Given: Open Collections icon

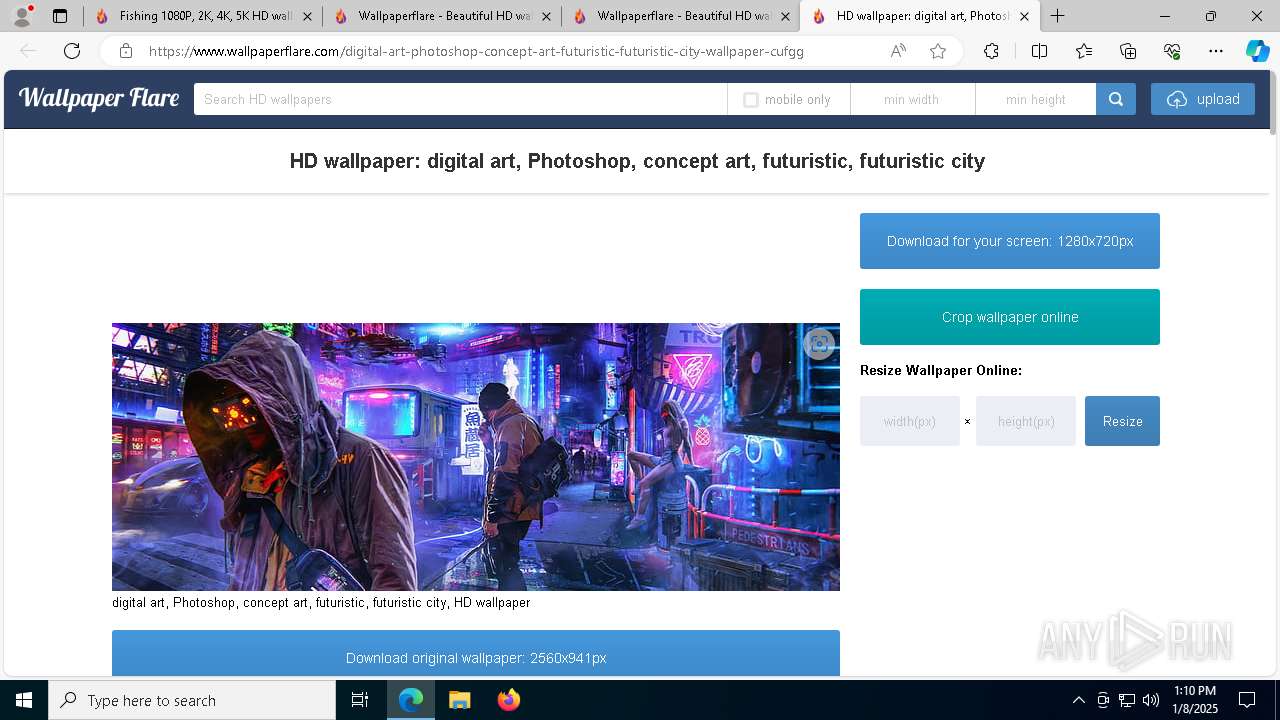Looking at the screenshot, I should (x=1128, y=51).
